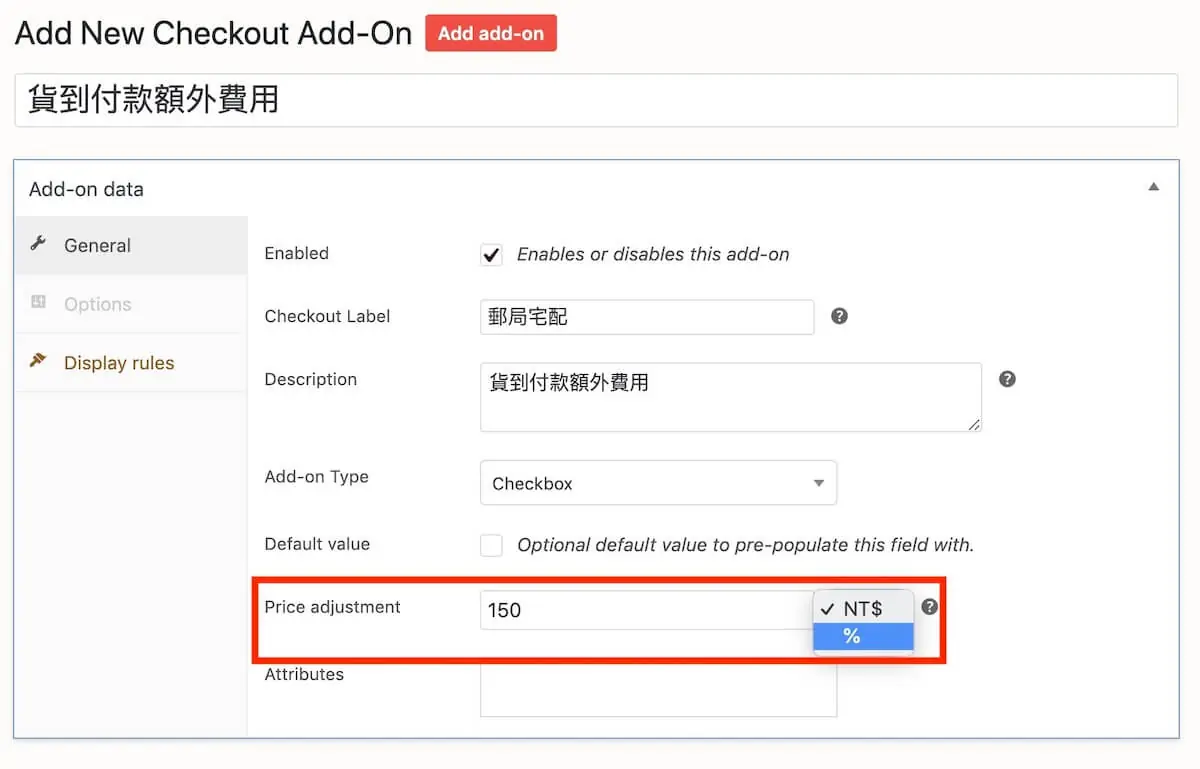
Task: Click the Add-on Type label
Action: coord(316,477)
